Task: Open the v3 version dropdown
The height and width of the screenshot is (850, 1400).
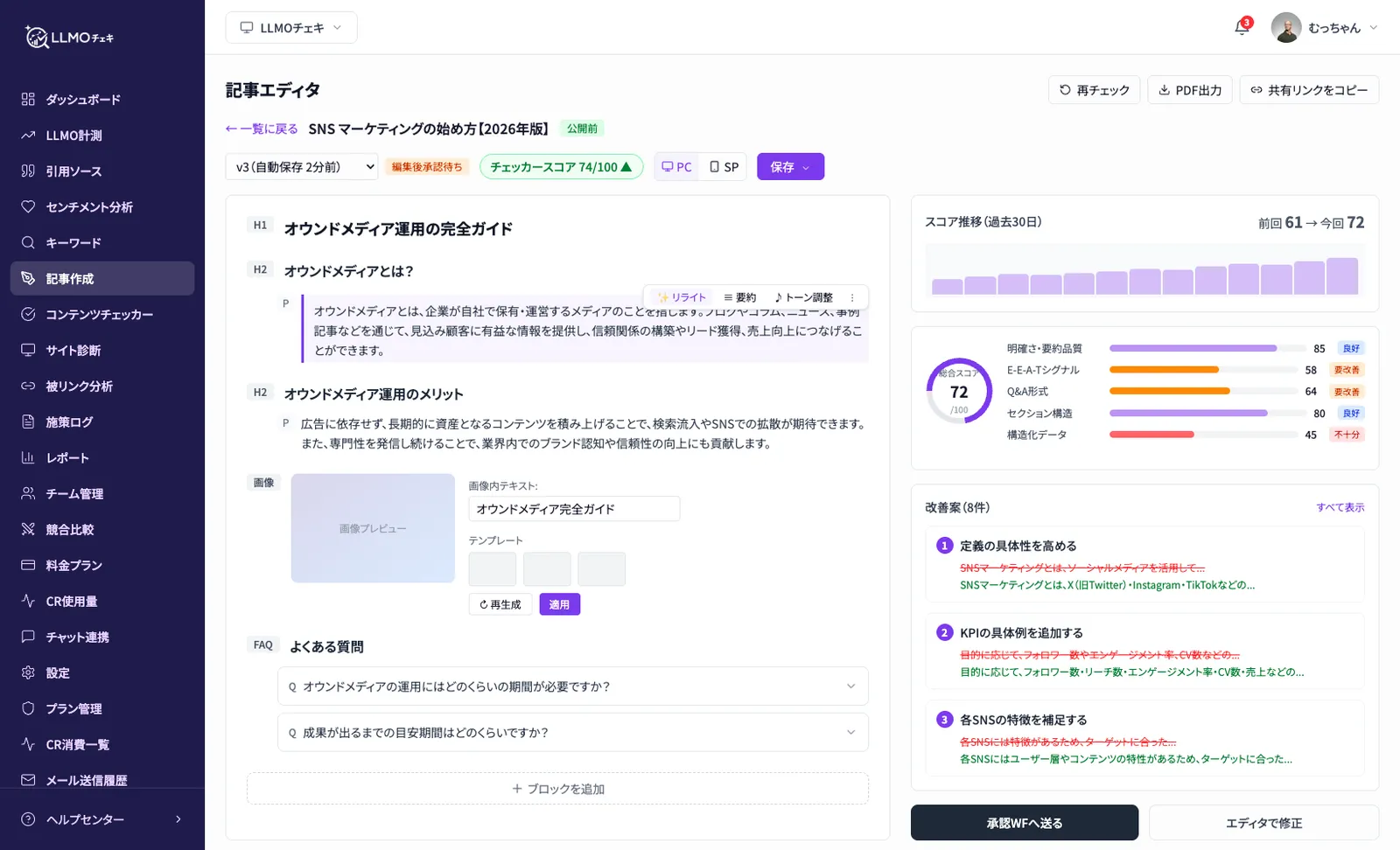Action: [x=302, y=167]
